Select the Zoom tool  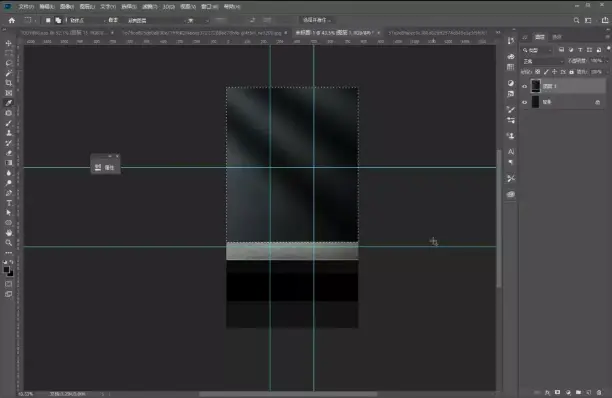tap(9, 243)
